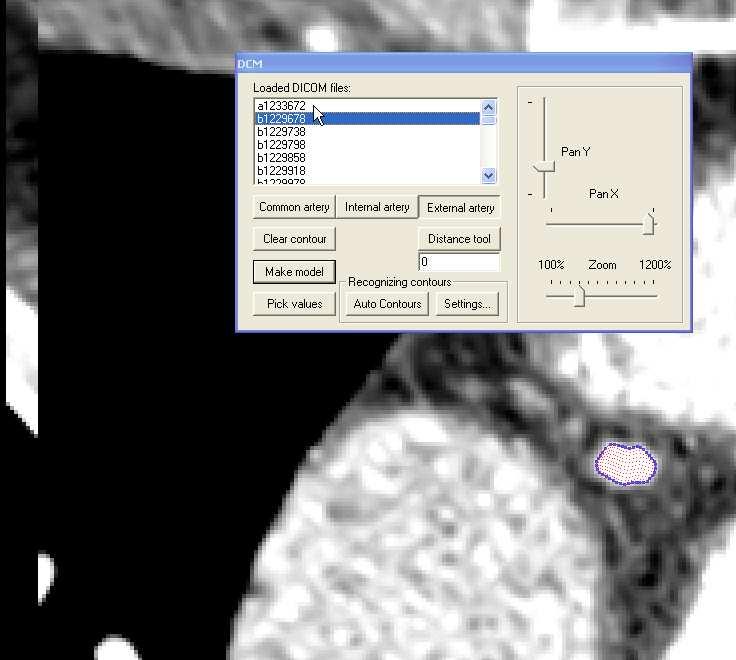Open the Distance tool
Screen dimensions: 736x660
pos(459,239)
